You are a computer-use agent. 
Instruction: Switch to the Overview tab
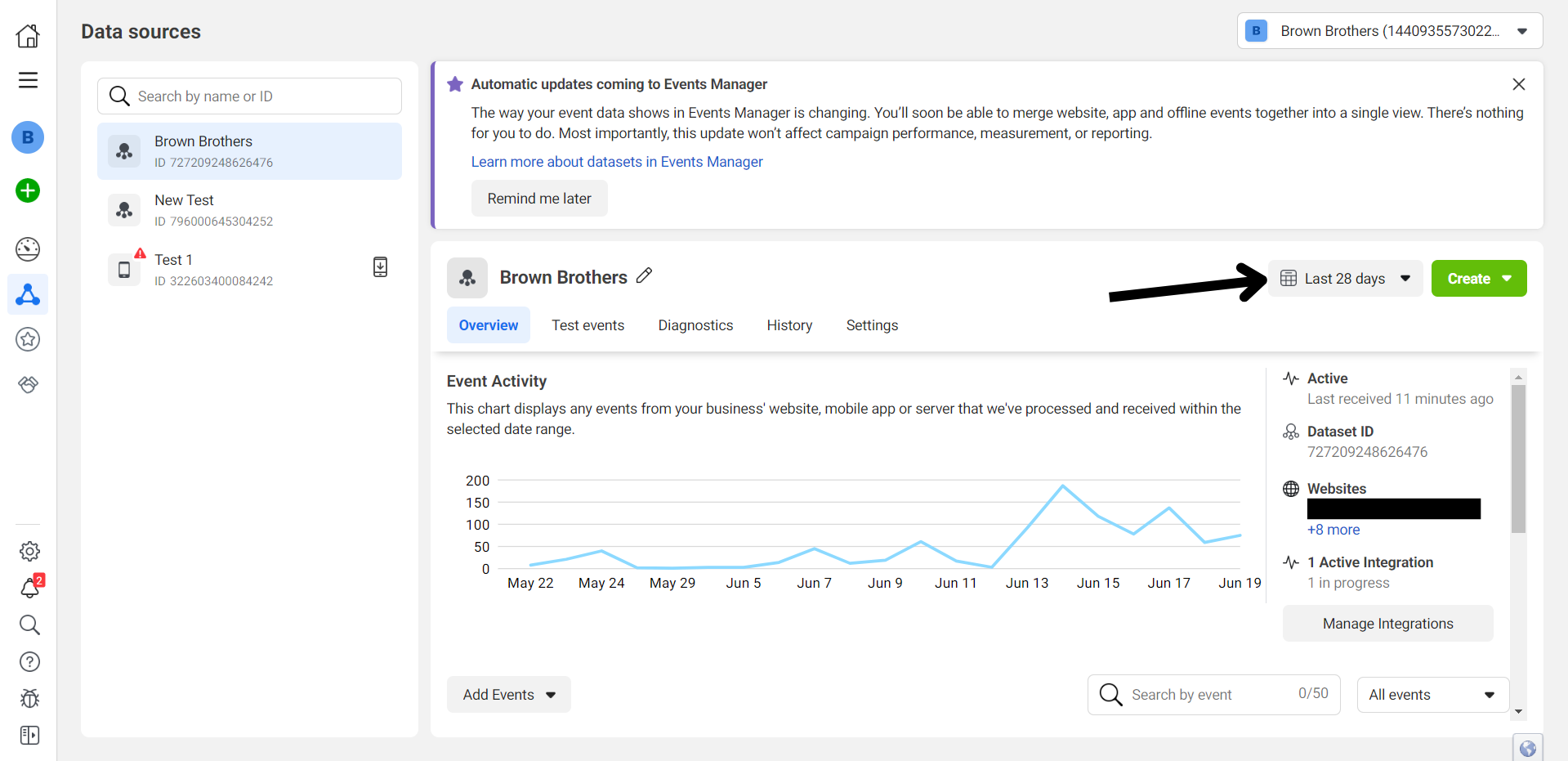coord(489,325)
